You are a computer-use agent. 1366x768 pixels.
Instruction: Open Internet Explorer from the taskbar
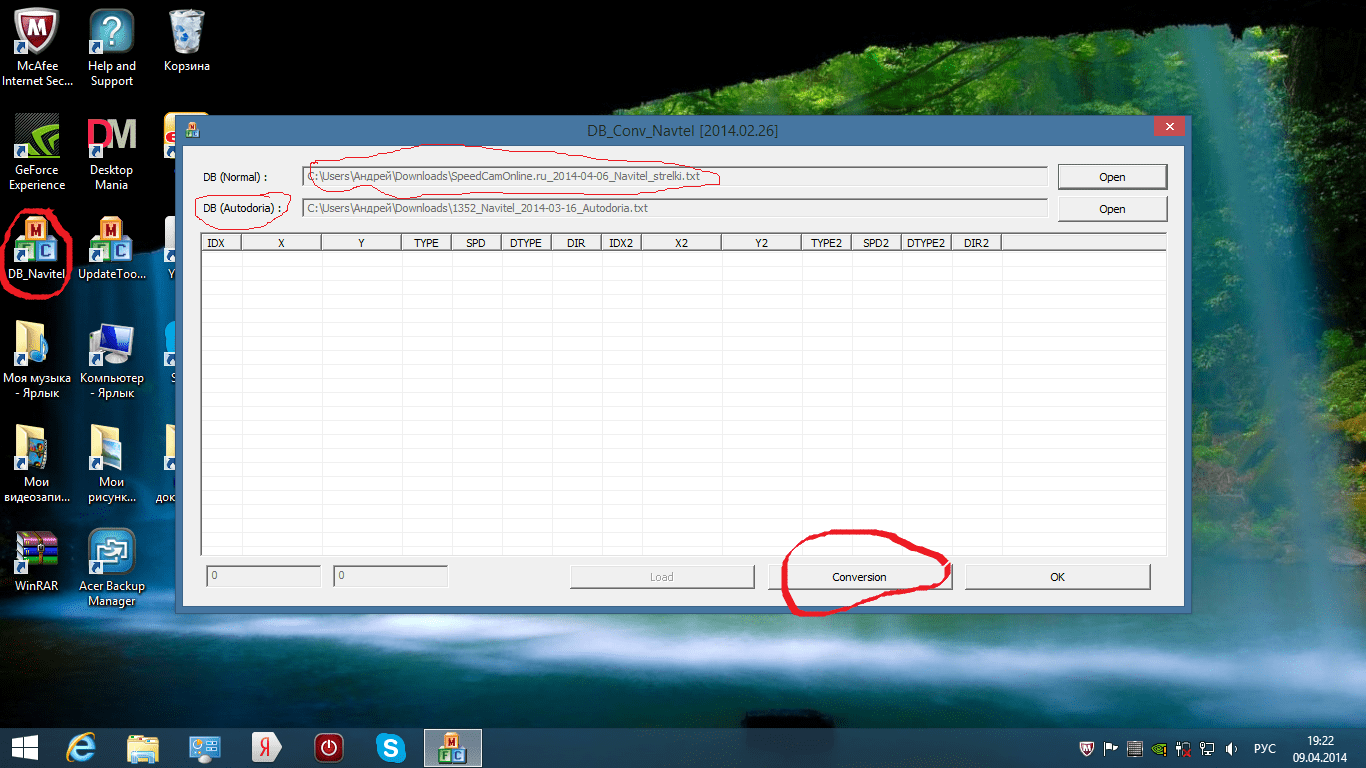coord(80,747)
